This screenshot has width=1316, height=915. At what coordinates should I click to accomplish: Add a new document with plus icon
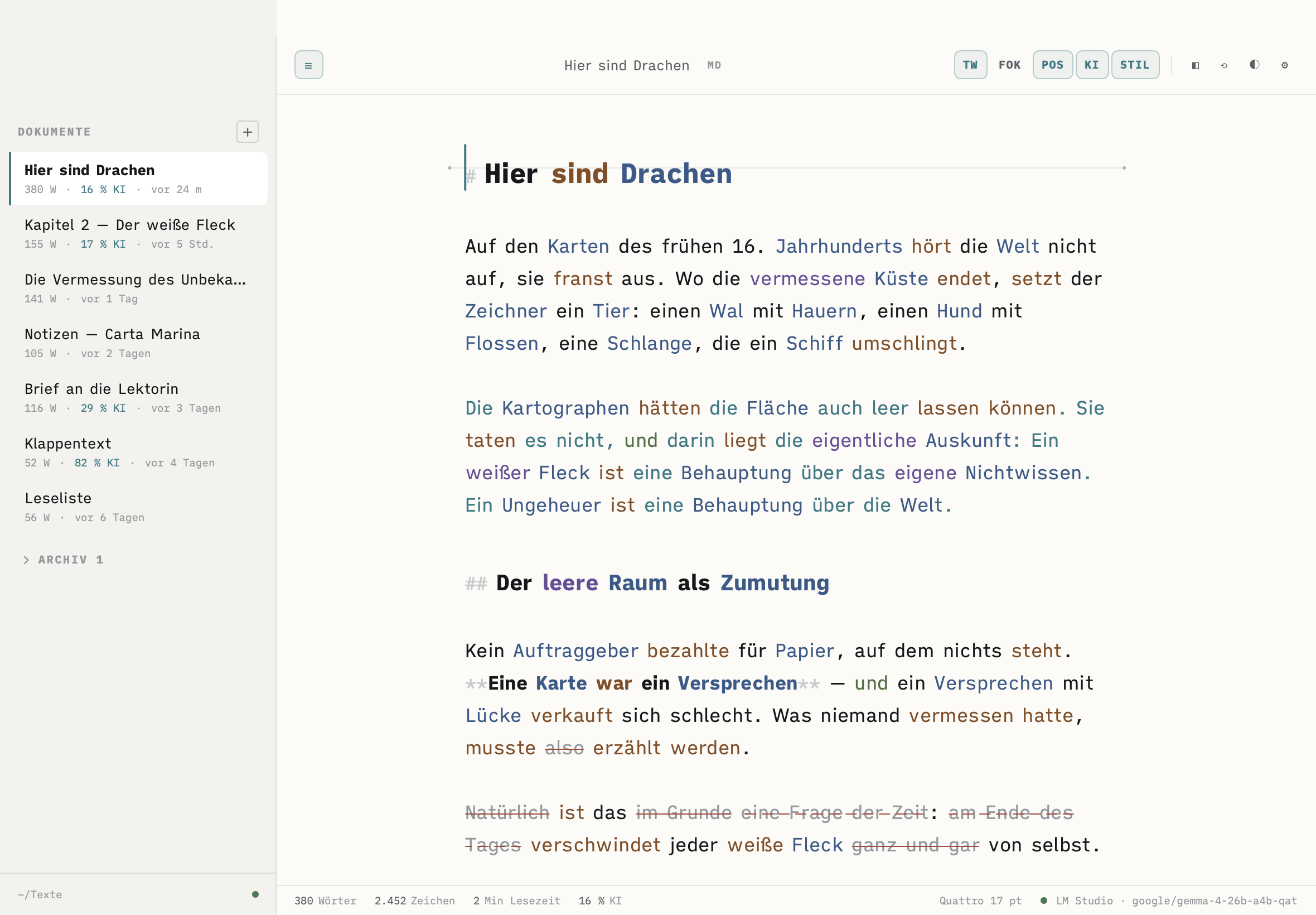pos(248,132)
